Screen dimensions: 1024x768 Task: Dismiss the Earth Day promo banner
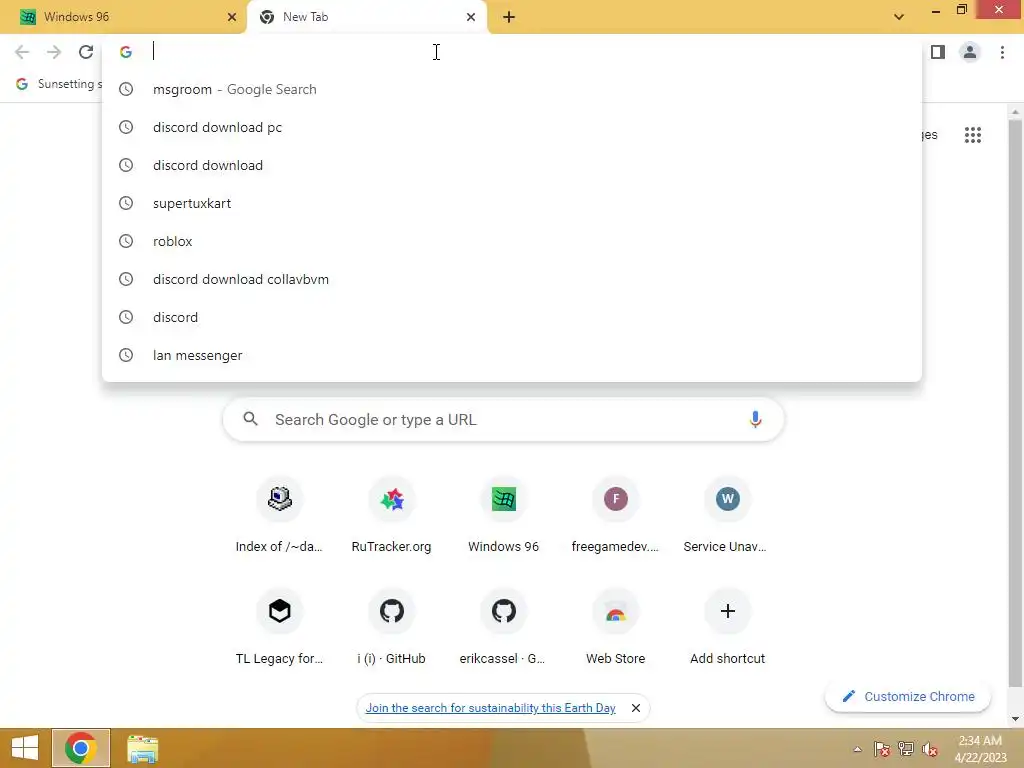pyautogui.click(x=635, y=708)
